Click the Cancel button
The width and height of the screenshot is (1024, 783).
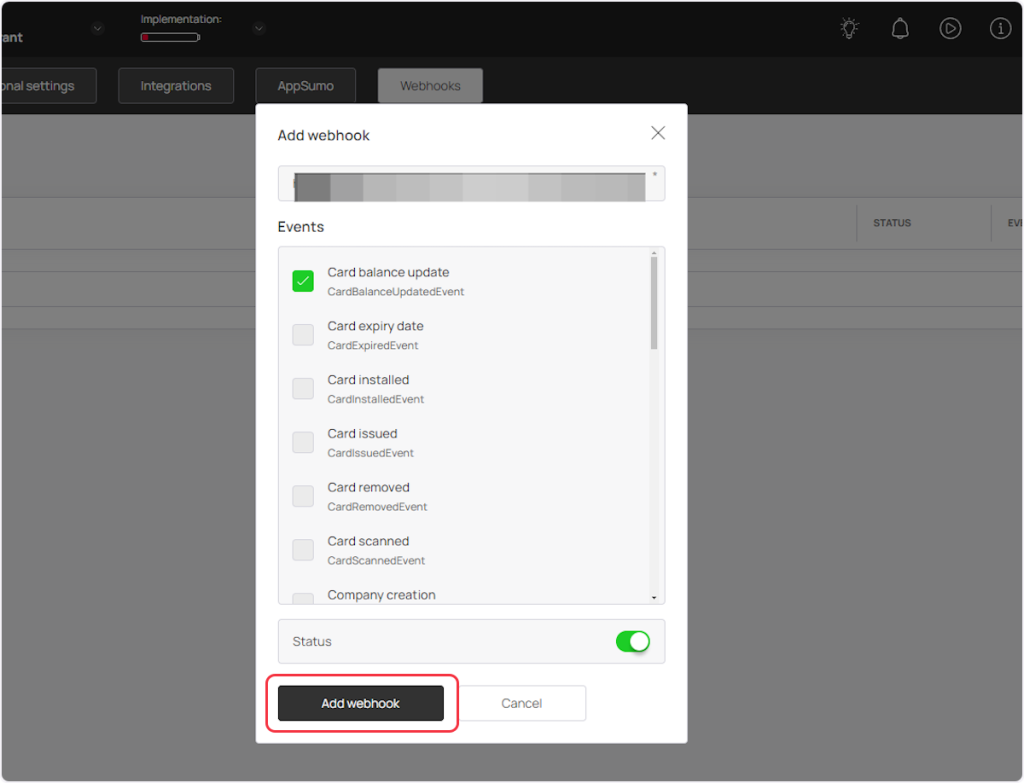pos(521,703)
